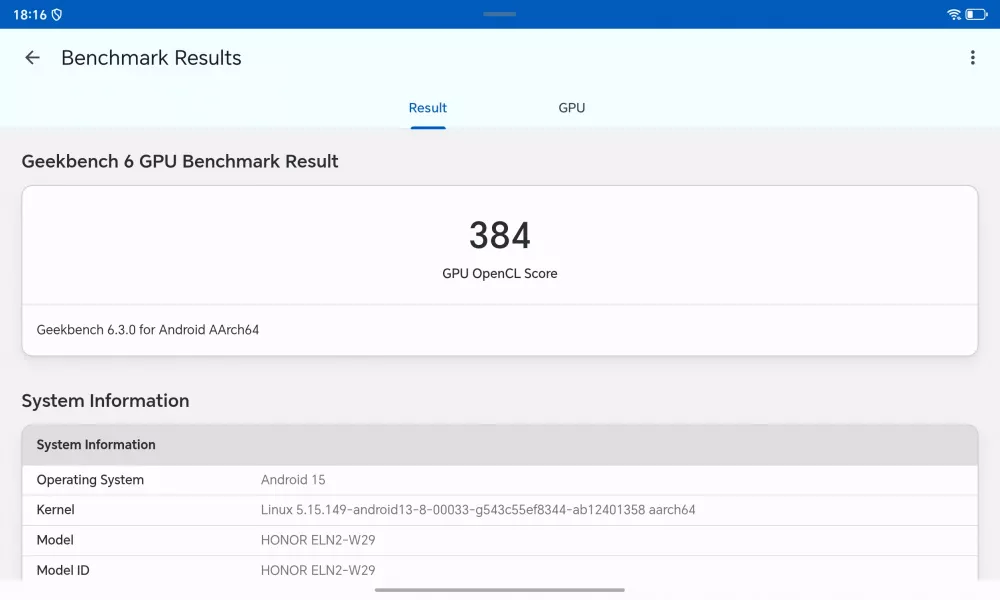Tap the battery status icon
The image size is (1000, 600).
pyautogui.click(x=976, y=14)
